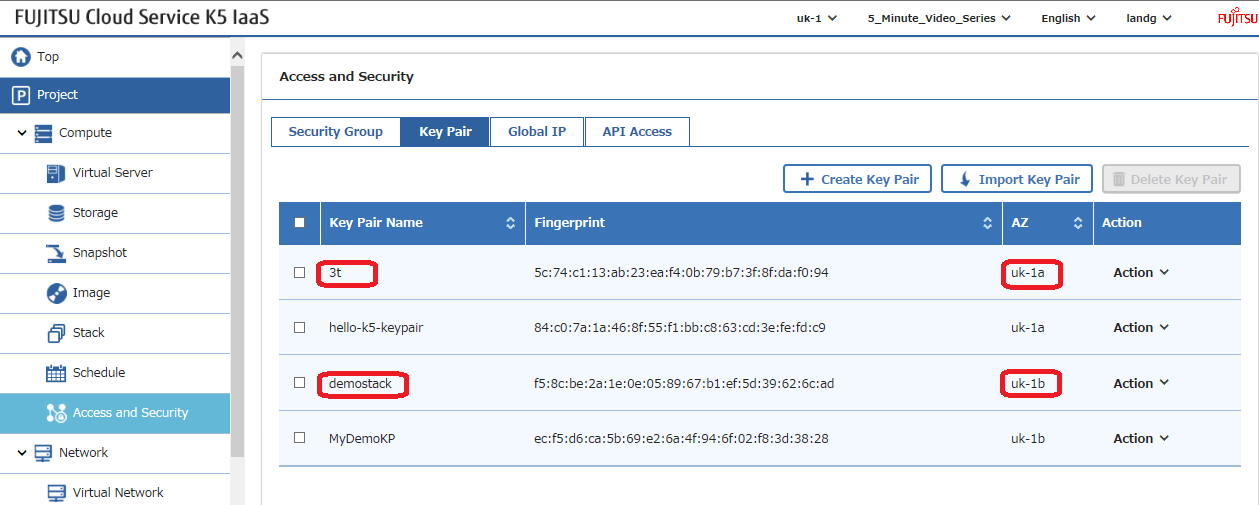Viewport: 1259px width, 505px height.
Task: Click fingerprint starting ec:f5:d6
Action: pyautogui.click(x=681, y=438)
